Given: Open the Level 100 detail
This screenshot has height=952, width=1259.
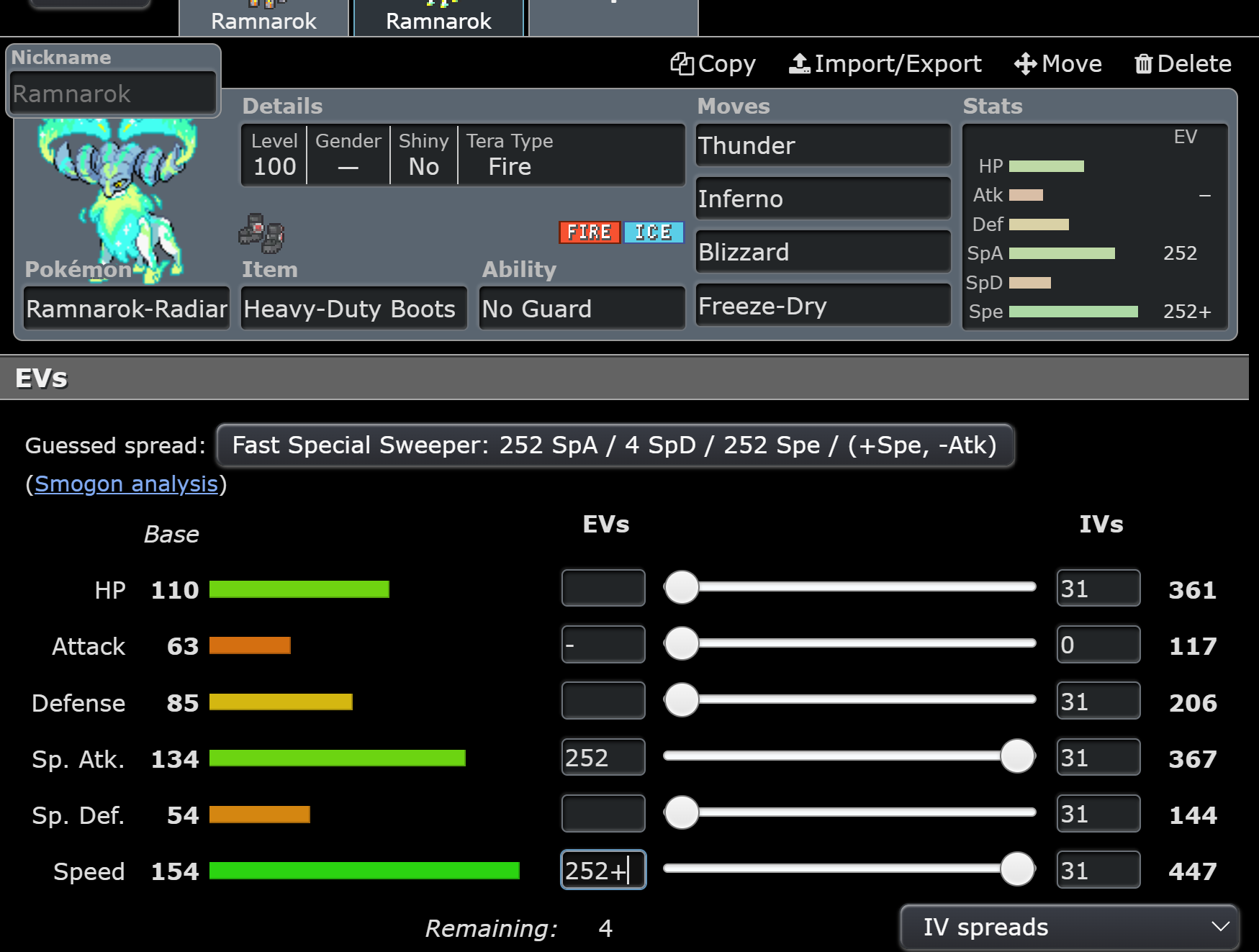Looking at the screenshot, I should tap(274, 155).
